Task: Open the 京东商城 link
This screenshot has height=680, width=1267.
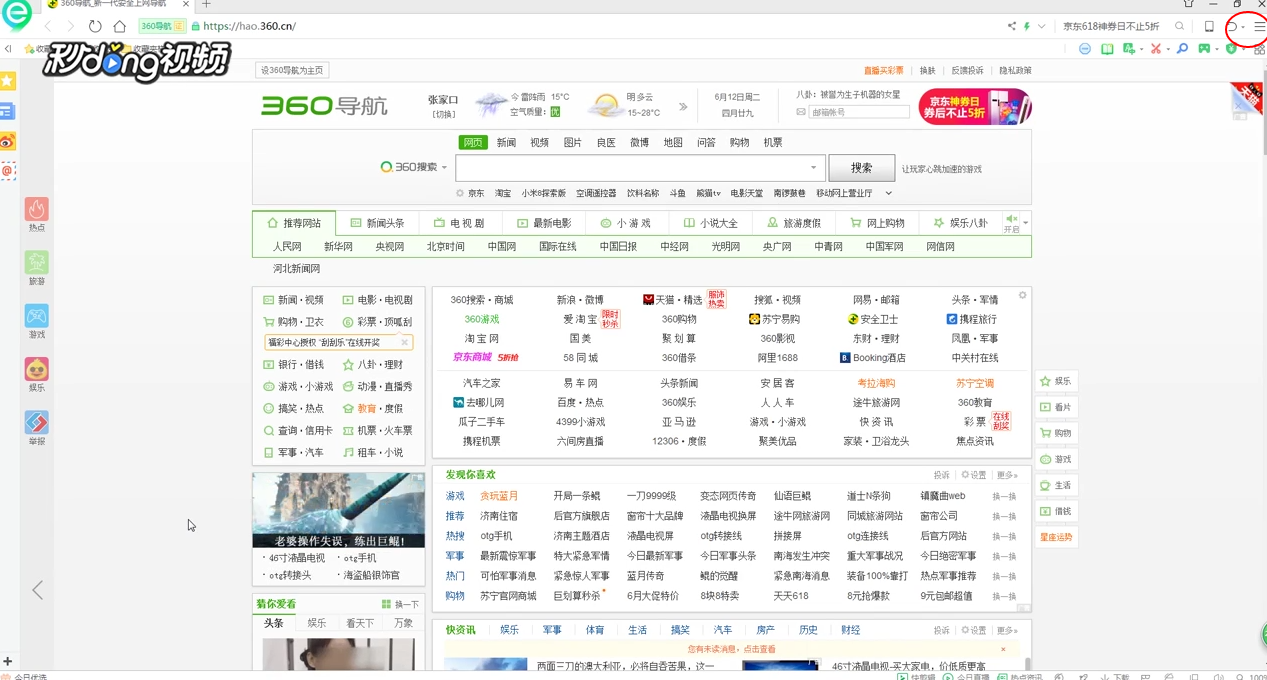Action: coord(473,357)
